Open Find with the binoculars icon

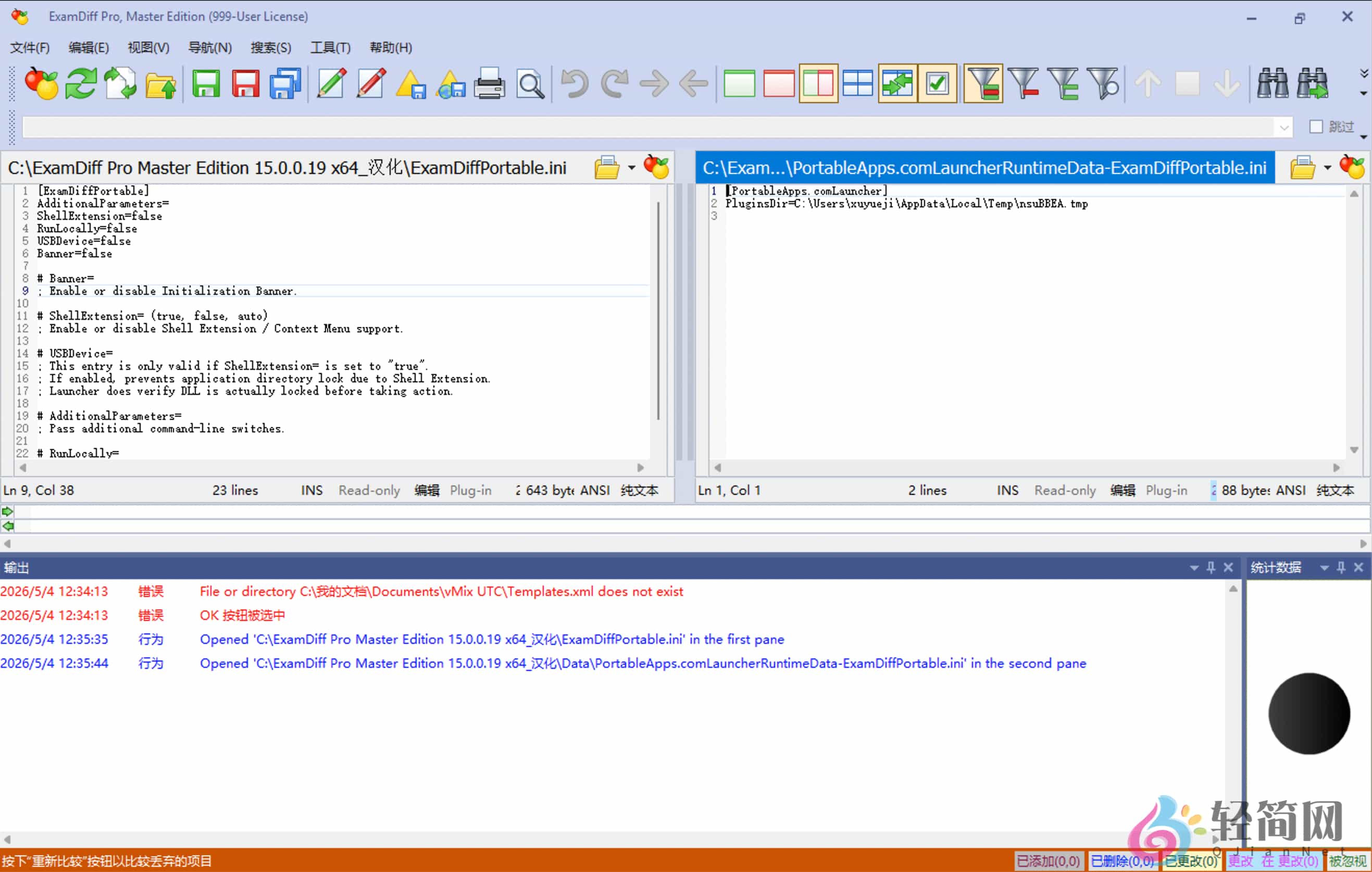(1273, 84)
